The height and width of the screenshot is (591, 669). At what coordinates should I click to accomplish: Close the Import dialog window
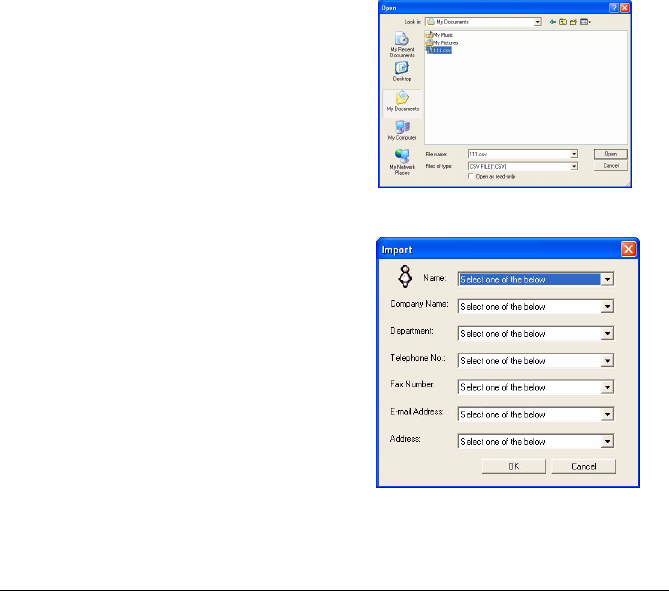[x=628, y=249]
